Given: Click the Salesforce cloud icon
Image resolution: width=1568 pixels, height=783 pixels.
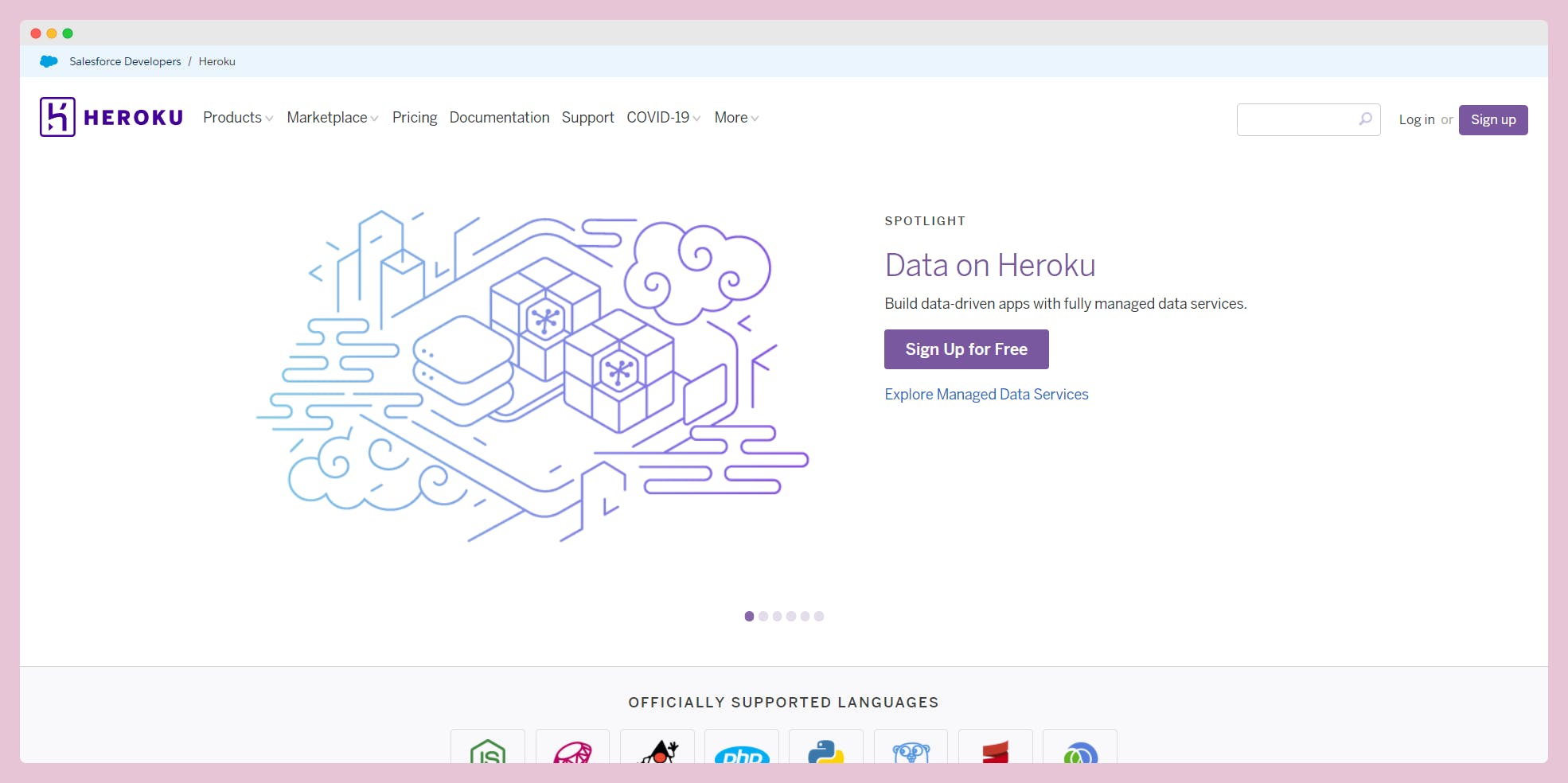Looking at the screenshot, I should (x=49, y=61).
